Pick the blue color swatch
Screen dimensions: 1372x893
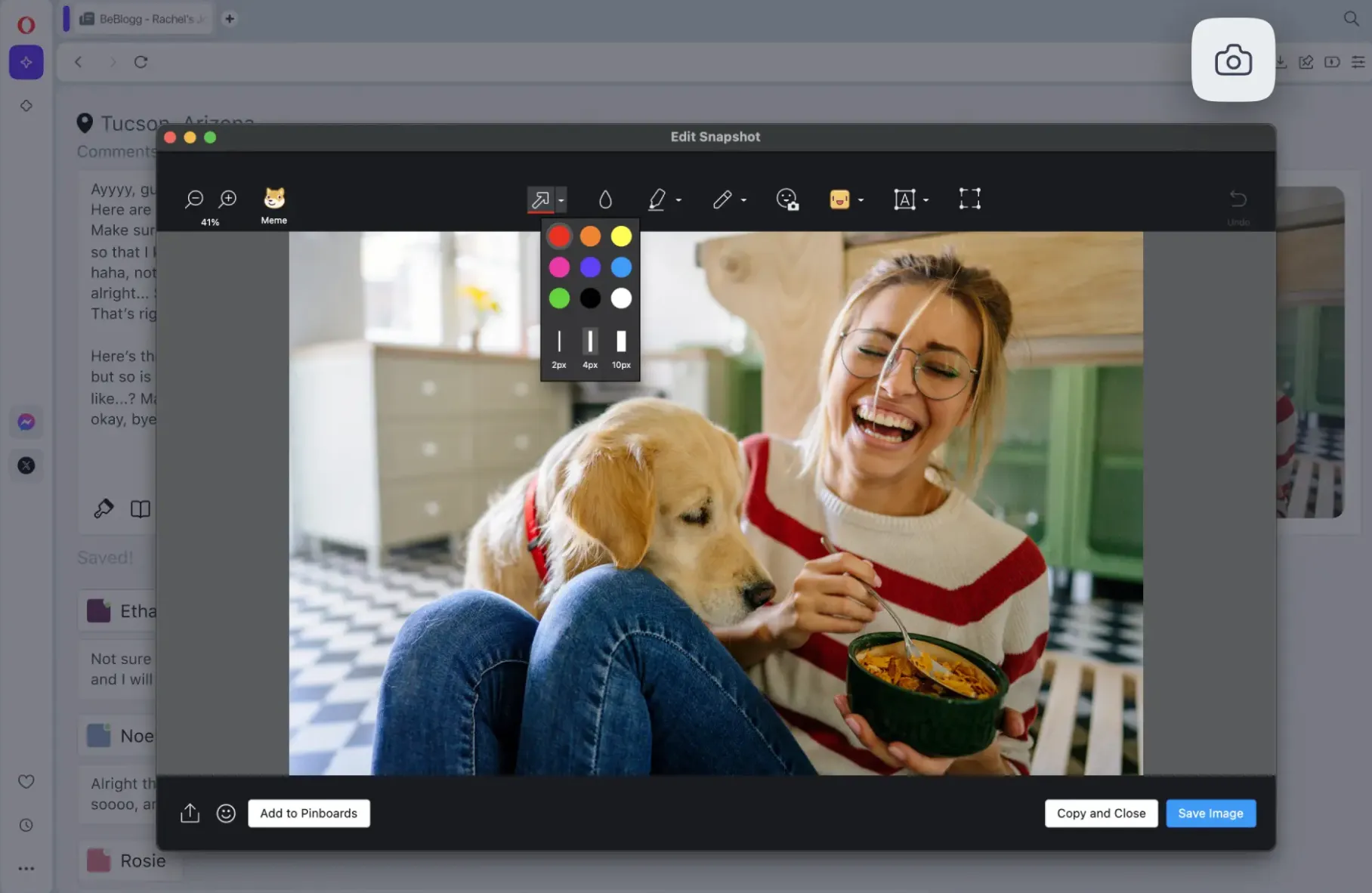pyautogui.click(x=621, y=267)
